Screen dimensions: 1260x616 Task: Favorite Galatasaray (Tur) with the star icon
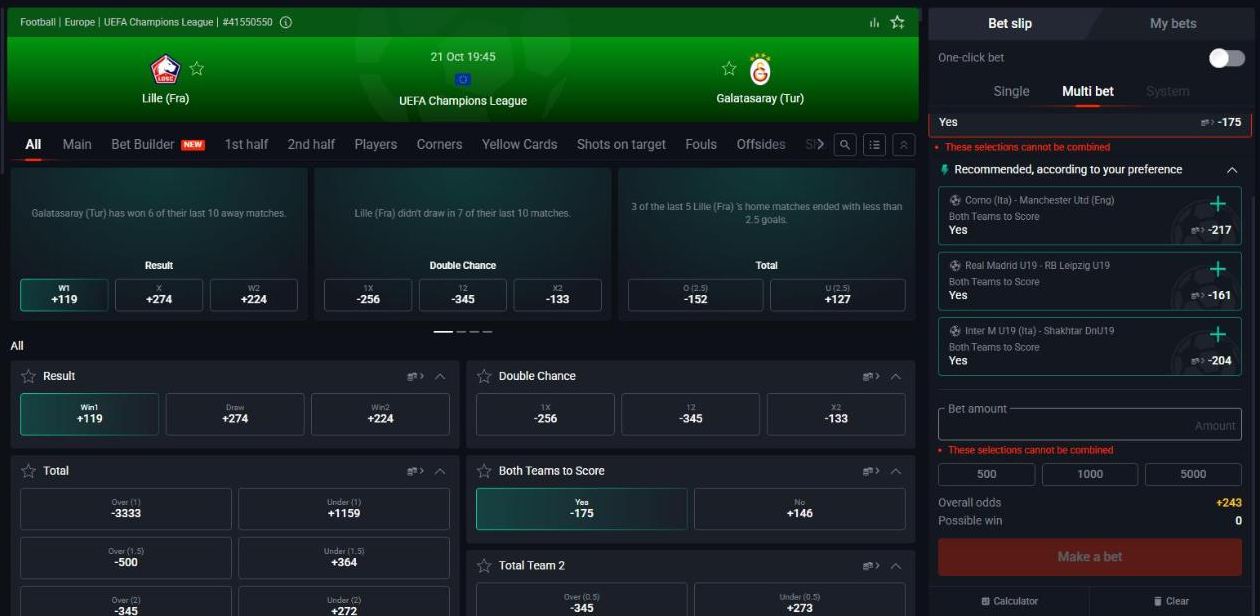tap(729, 68)
